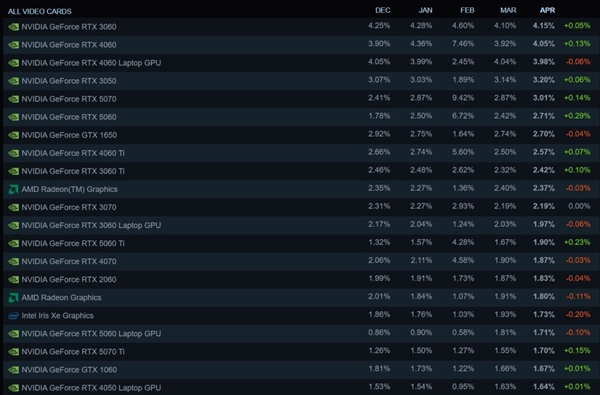This screenshot has width=600, height=395.
Task: Click the MAR column header
Action: pos(508,10)
